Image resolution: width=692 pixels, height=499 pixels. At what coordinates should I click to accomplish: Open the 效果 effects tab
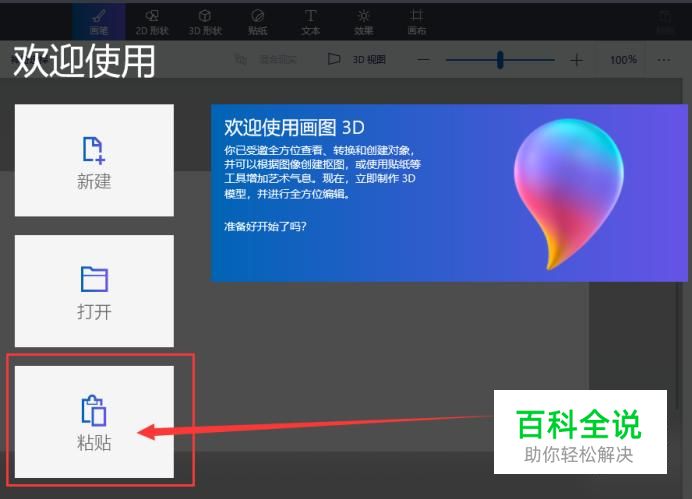coord(364,22)
